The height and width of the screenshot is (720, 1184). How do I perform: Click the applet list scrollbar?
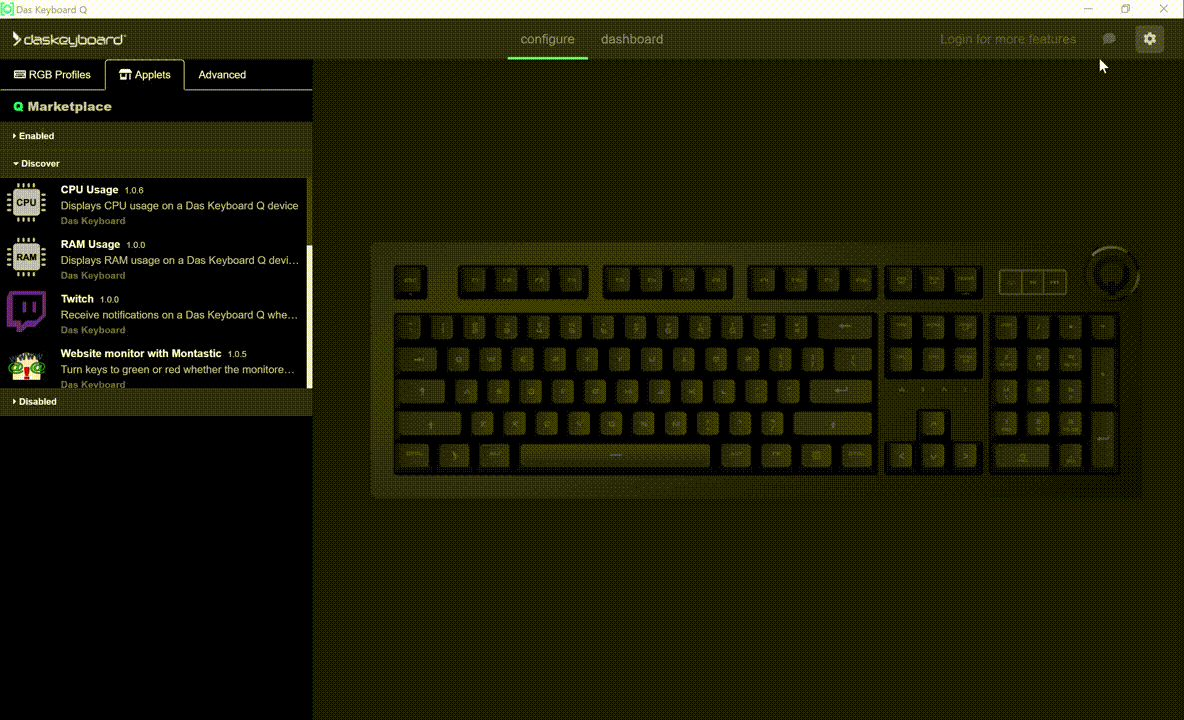click(309, 315)
